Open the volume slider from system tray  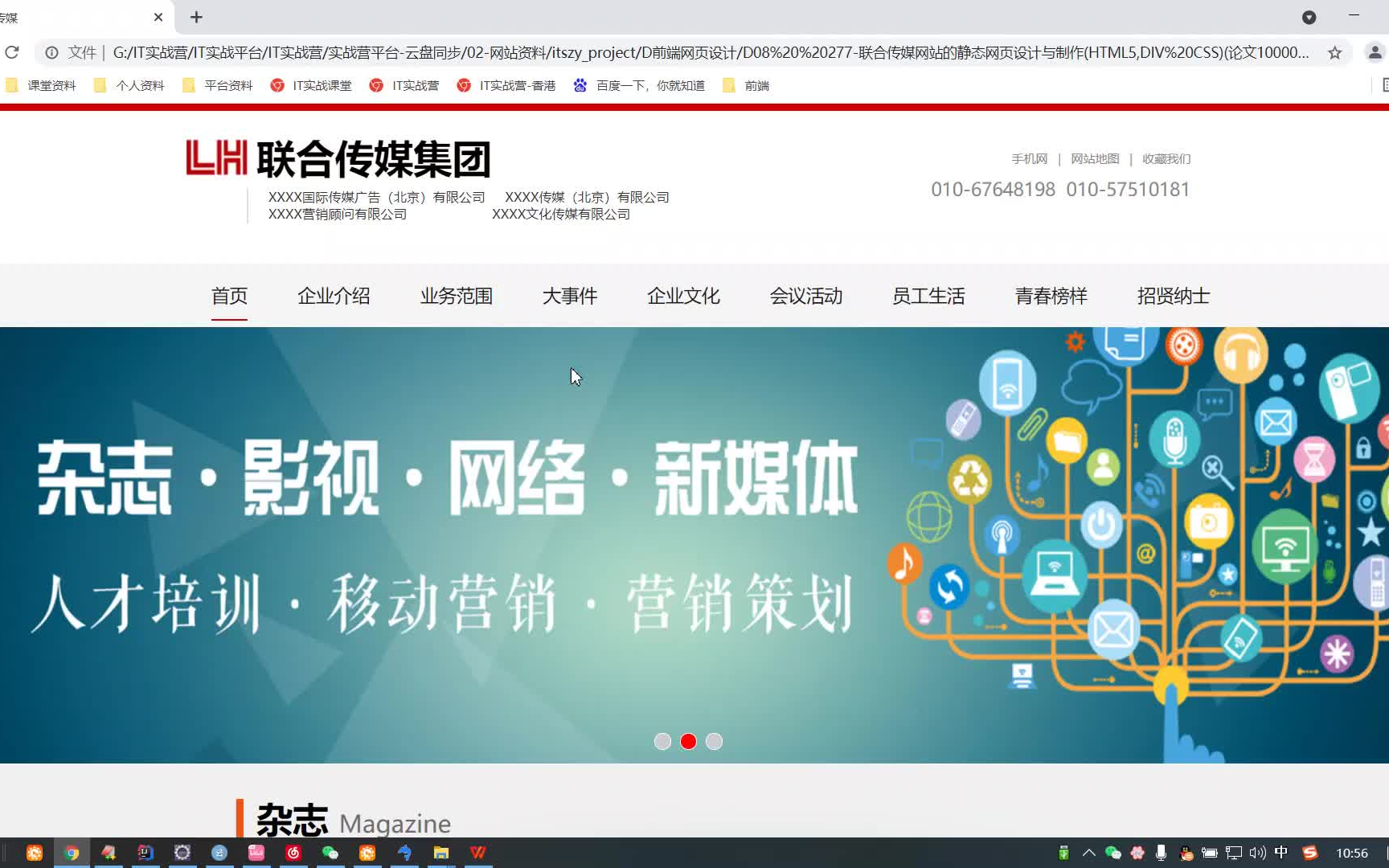coord(1257,853)
